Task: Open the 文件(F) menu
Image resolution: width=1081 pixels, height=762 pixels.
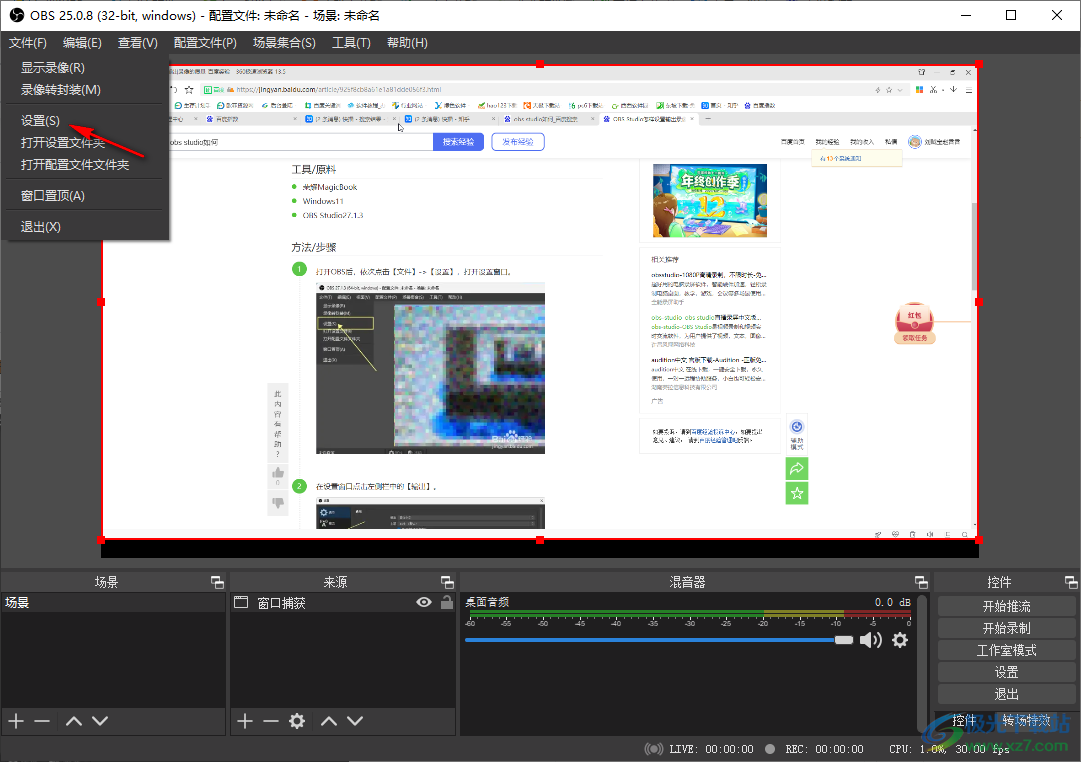Action: 28,43
